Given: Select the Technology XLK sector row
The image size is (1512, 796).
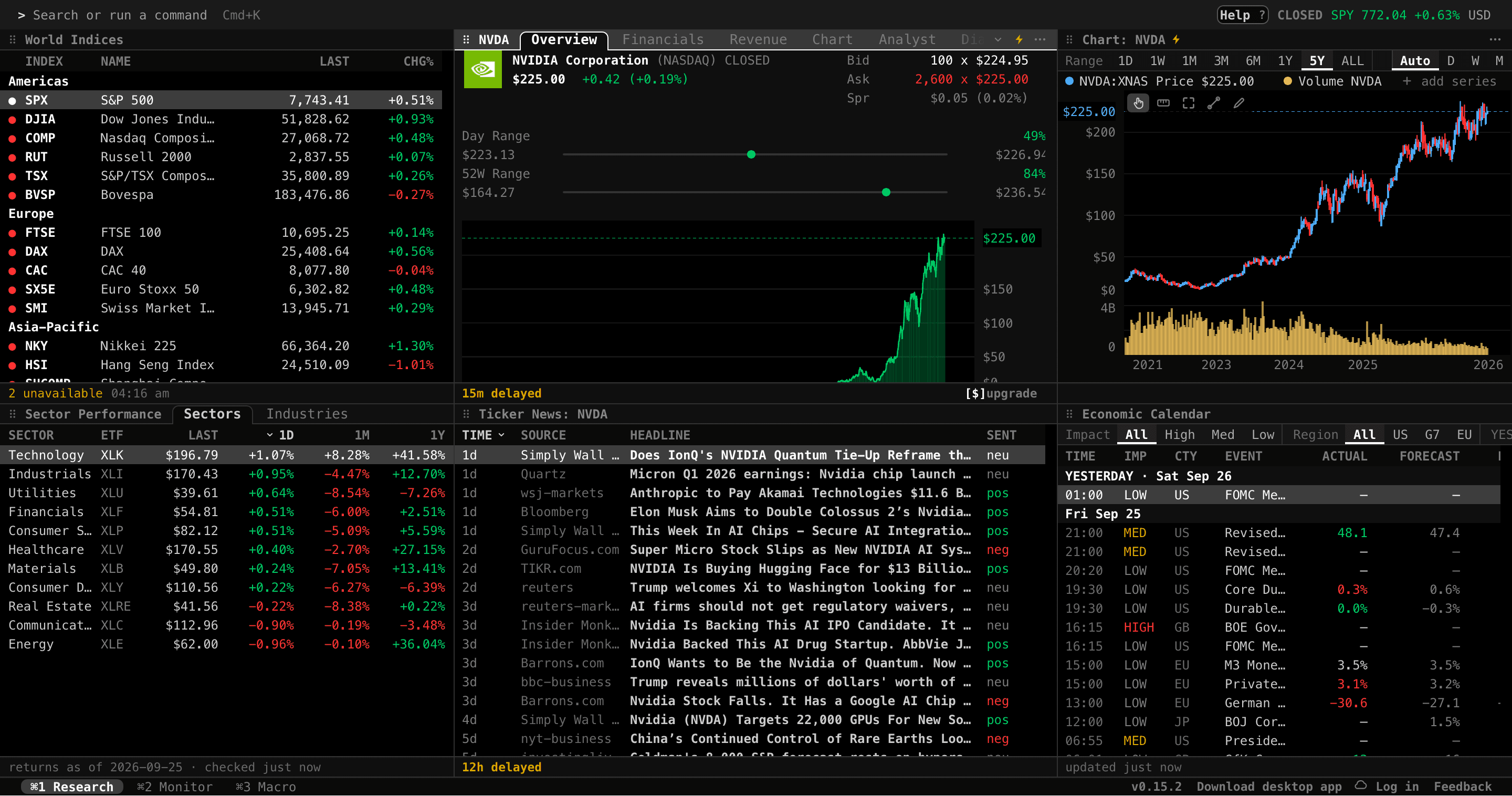Looking at the screenshot, I should point(227,455).
